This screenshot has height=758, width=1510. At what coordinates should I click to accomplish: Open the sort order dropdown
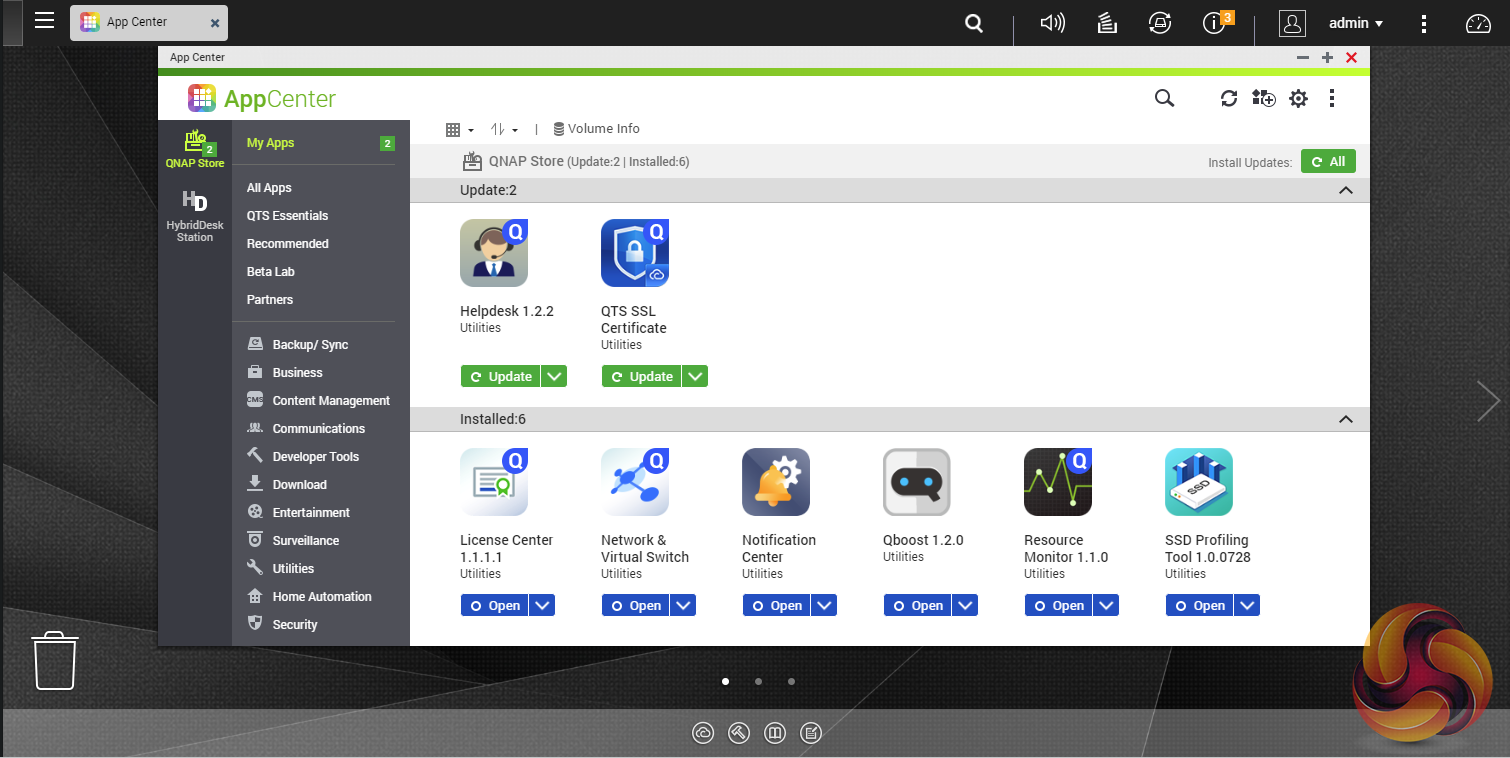pyautogui.click(x=504, y=130)
